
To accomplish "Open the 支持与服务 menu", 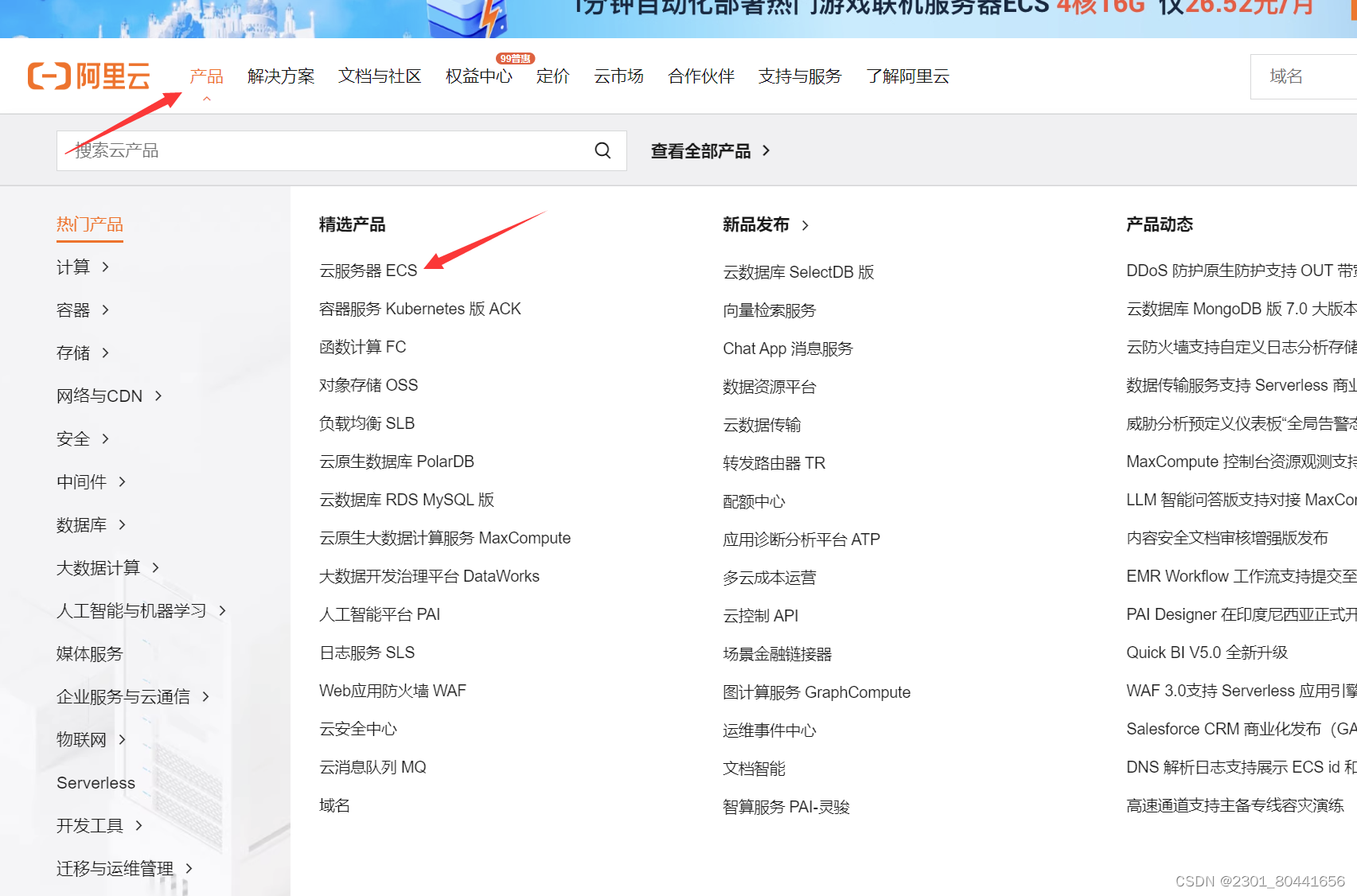I will pyautogui.click(x=800, y=76).
